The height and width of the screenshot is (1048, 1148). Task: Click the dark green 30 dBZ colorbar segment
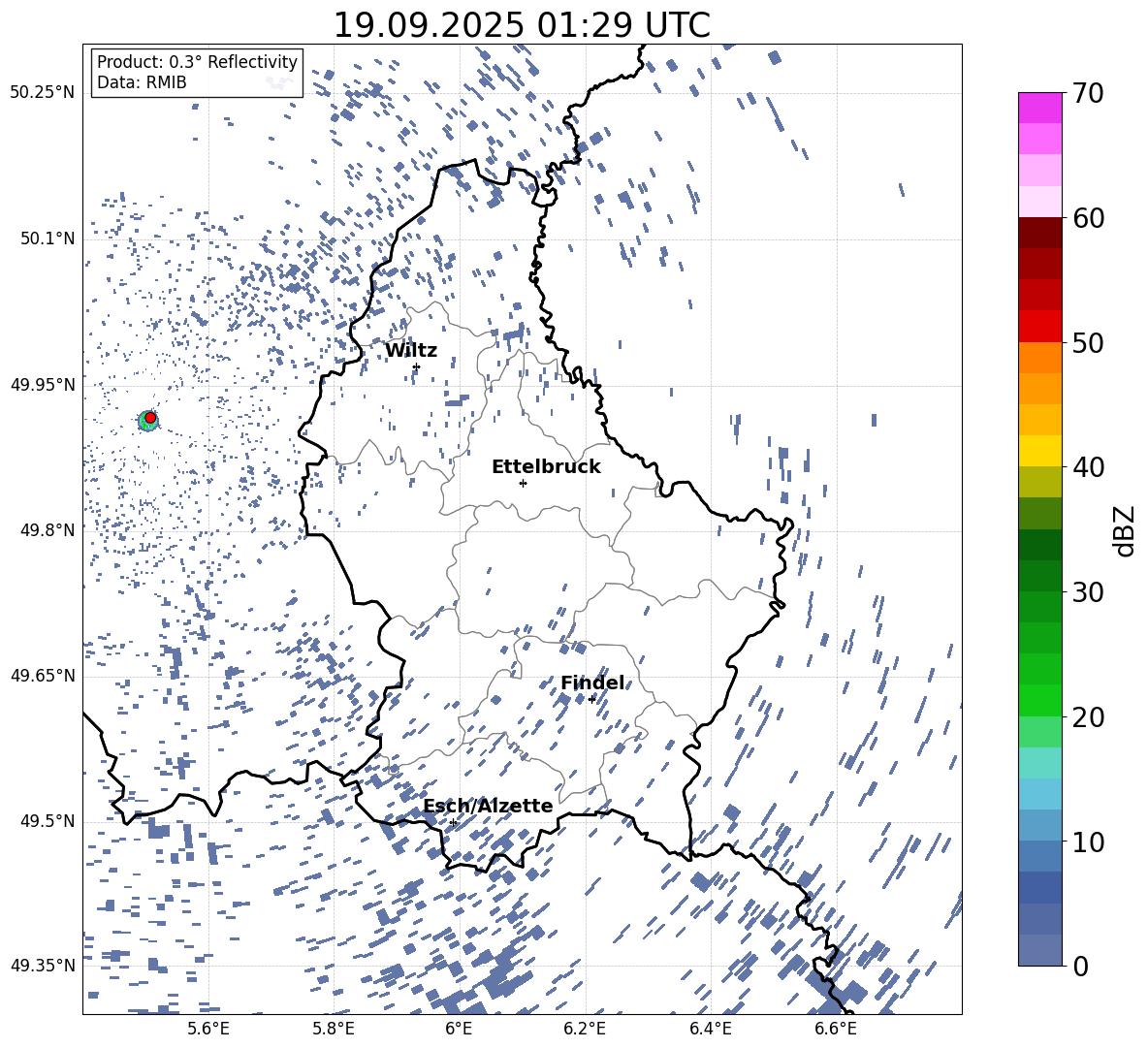pos(1040,576)
